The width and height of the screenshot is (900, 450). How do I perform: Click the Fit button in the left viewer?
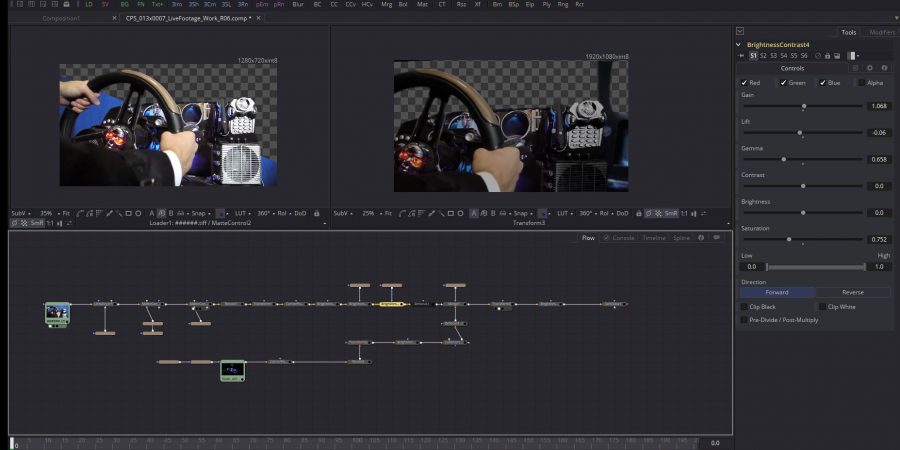point(66,213)
